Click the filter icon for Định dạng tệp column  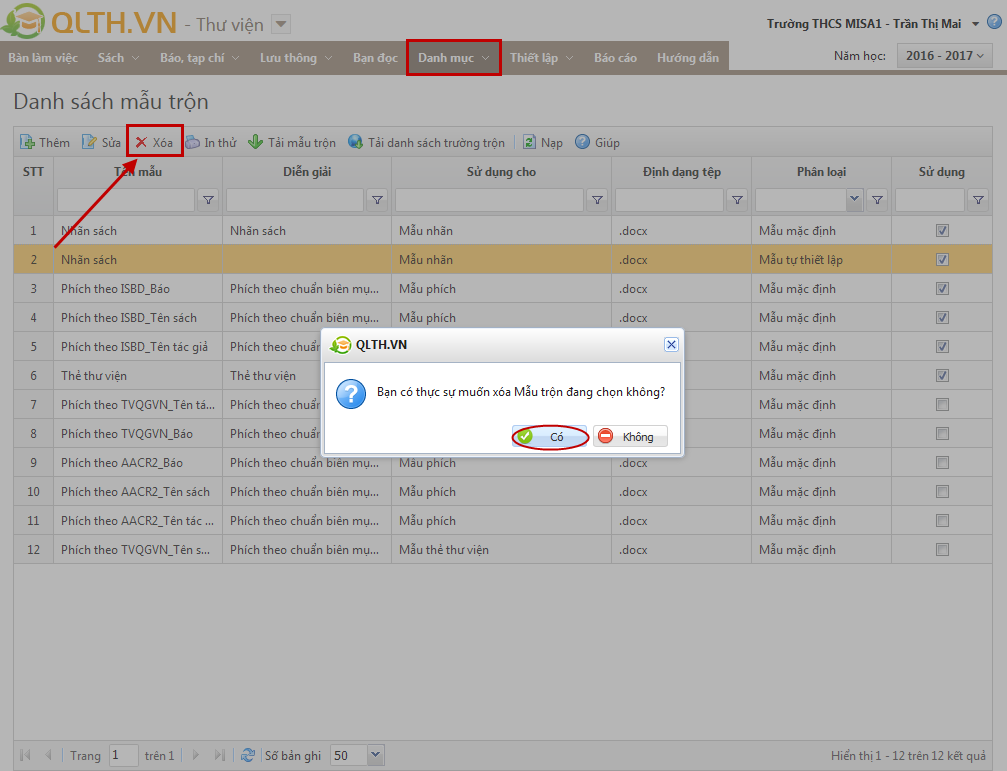pyautogui.click(x=737, y=200)
